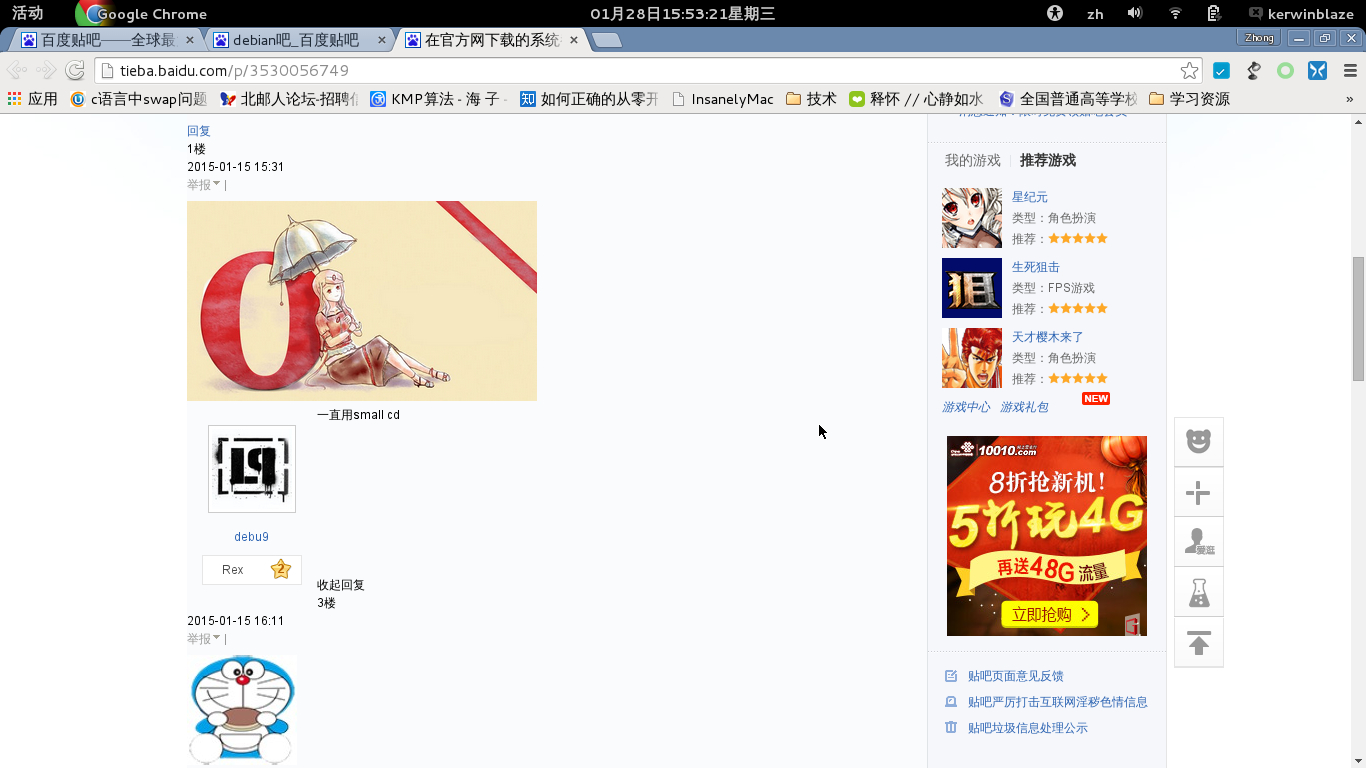Expand the 举报 dropdown under 15:31 post
Viewport: 1366px width, 768px height.
click(204, 185)
